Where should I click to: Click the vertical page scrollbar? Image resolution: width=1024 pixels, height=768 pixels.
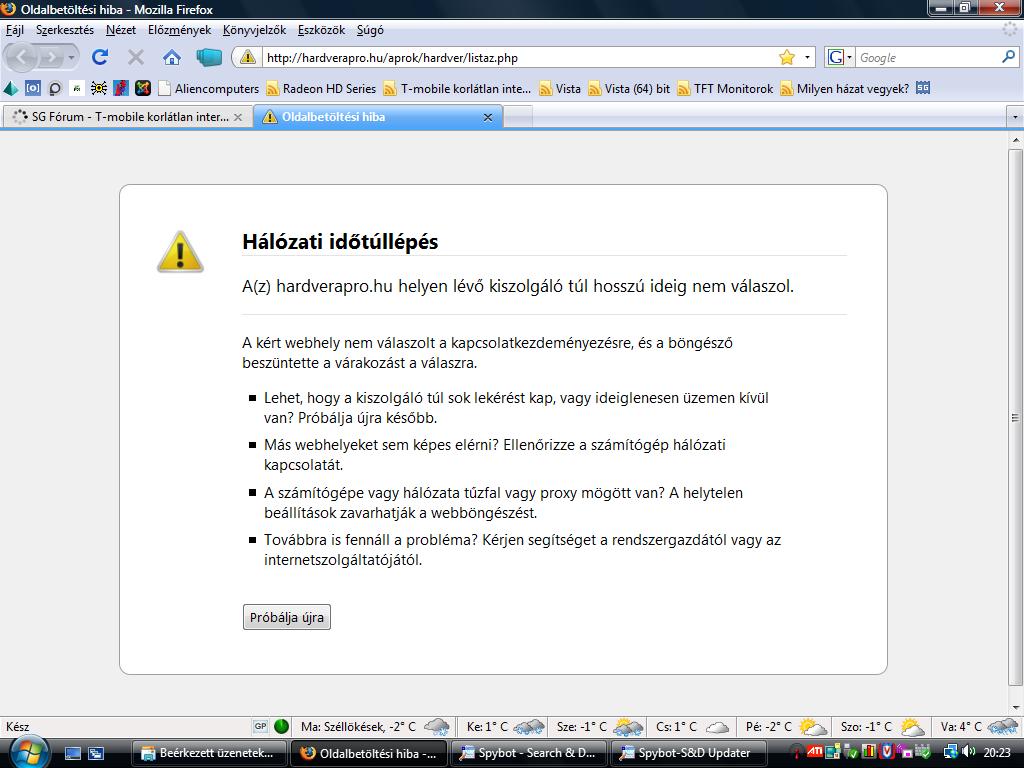[1015, 417]
